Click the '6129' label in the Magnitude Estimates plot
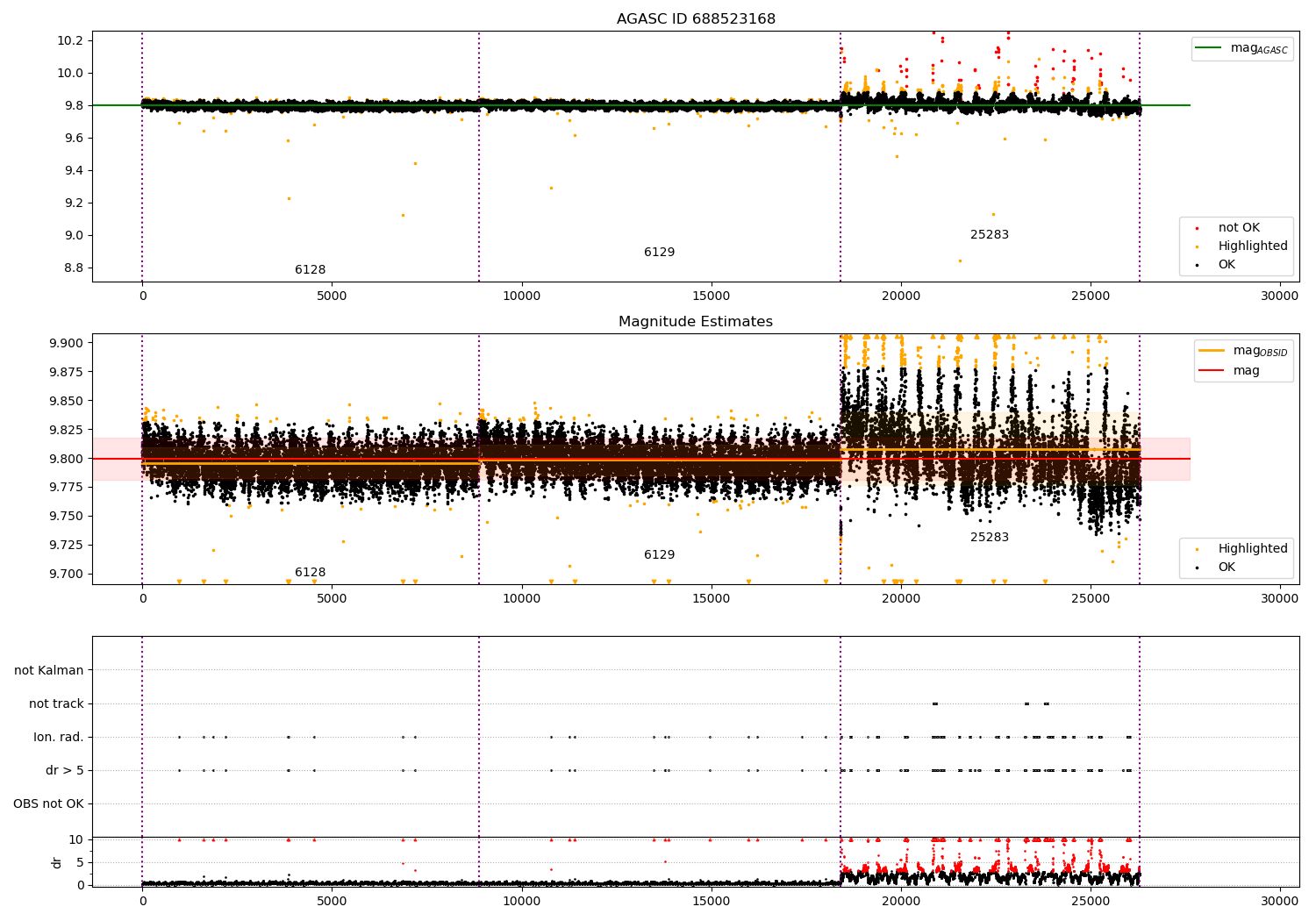 659,555
